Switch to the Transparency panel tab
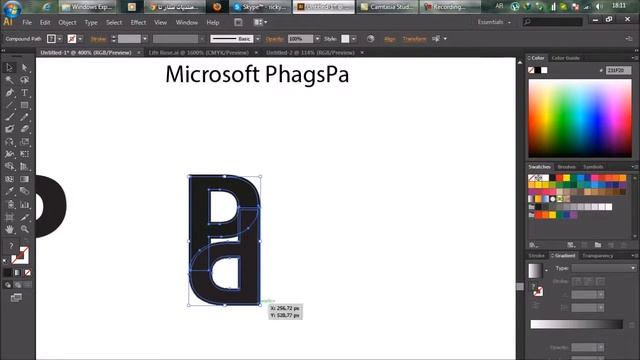640x360 pixels. tap(598, 256)
